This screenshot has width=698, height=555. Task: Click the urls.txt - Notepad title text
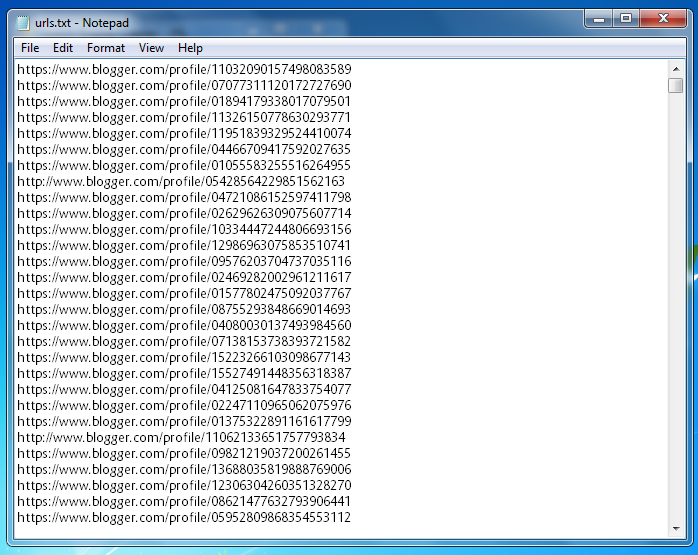point(82,23)
